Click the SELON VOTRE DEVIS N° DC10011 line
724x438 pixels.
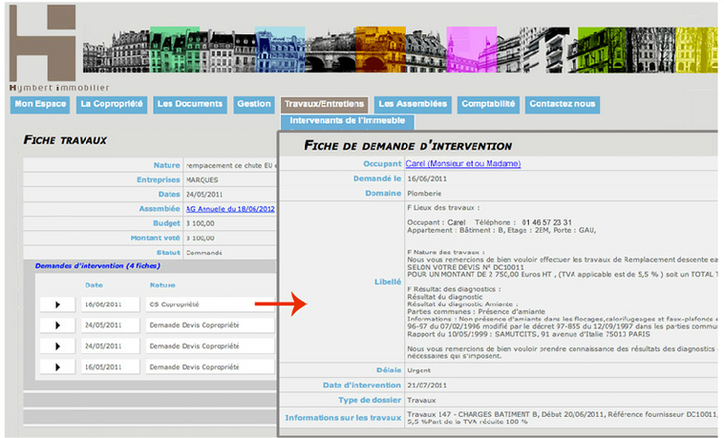pos(465,267)
